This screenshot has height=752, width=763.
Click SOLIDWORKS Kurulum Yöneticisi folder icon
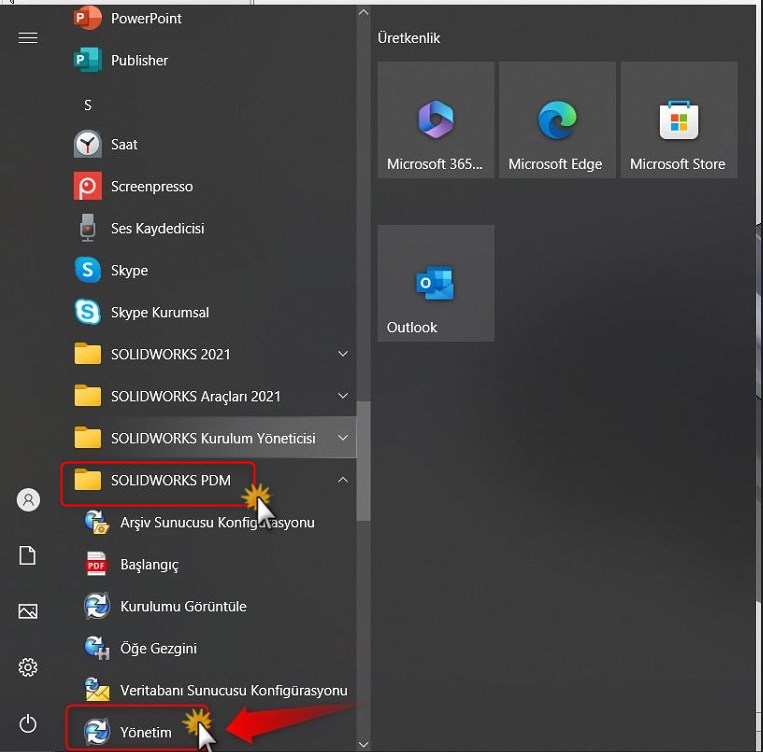[88, 438]
